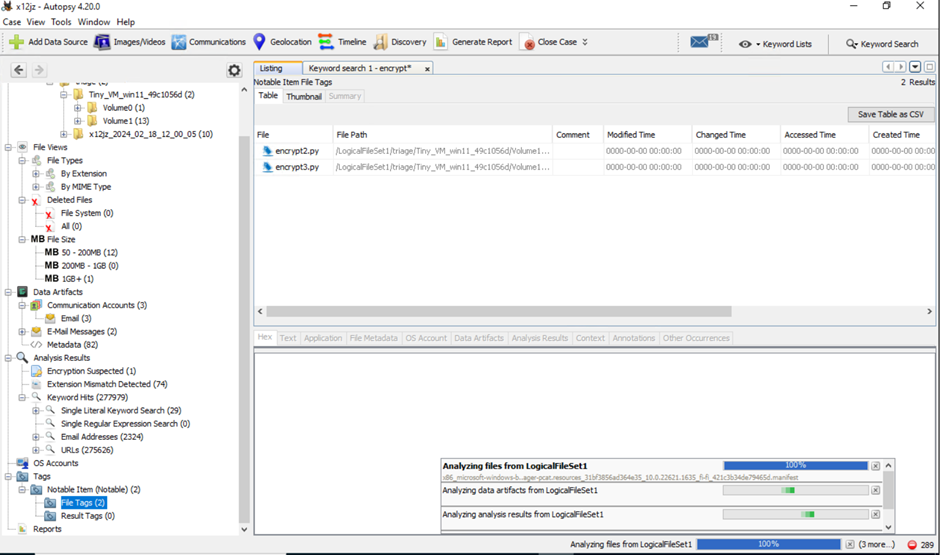Cancel the status bar ingest progress
Image resolution: width=940 pixels, height=555 pixels.
(849, 544)
